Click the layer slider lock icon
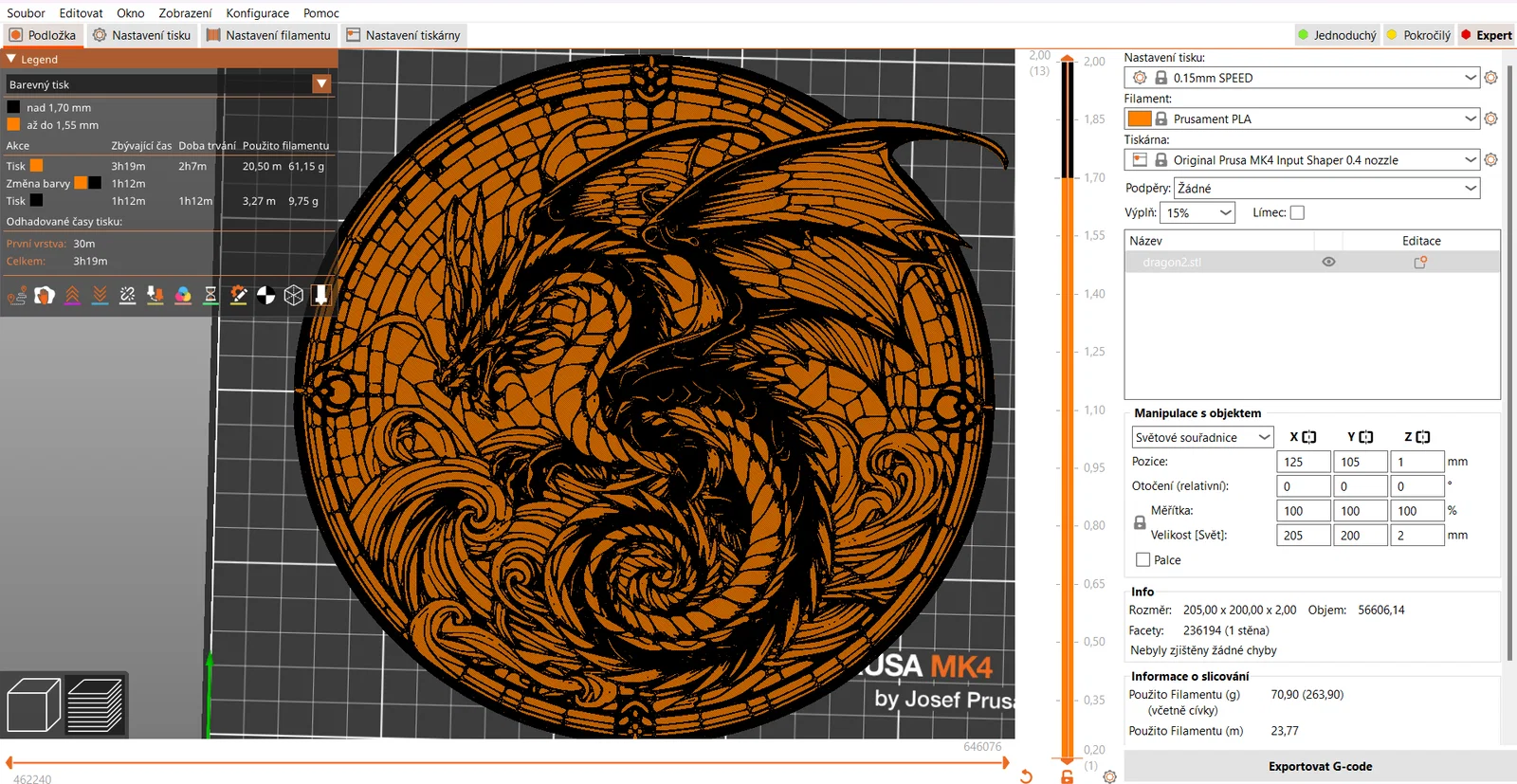Image resolution: width=1517 pixels, height=784 pixels. (x=1067, y=776)
